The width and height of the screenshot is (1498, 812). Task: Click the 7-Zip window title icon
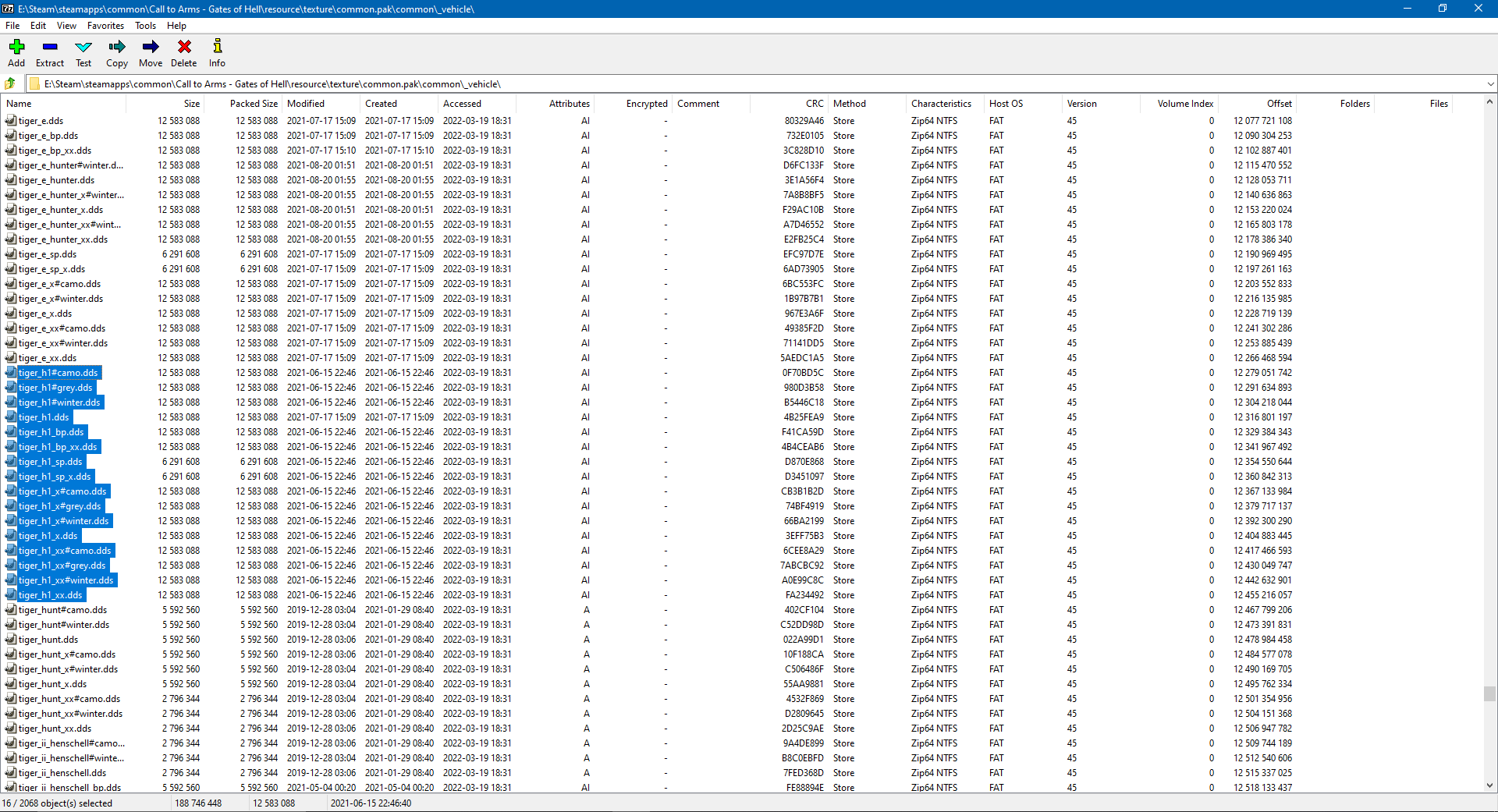point(8,9)
